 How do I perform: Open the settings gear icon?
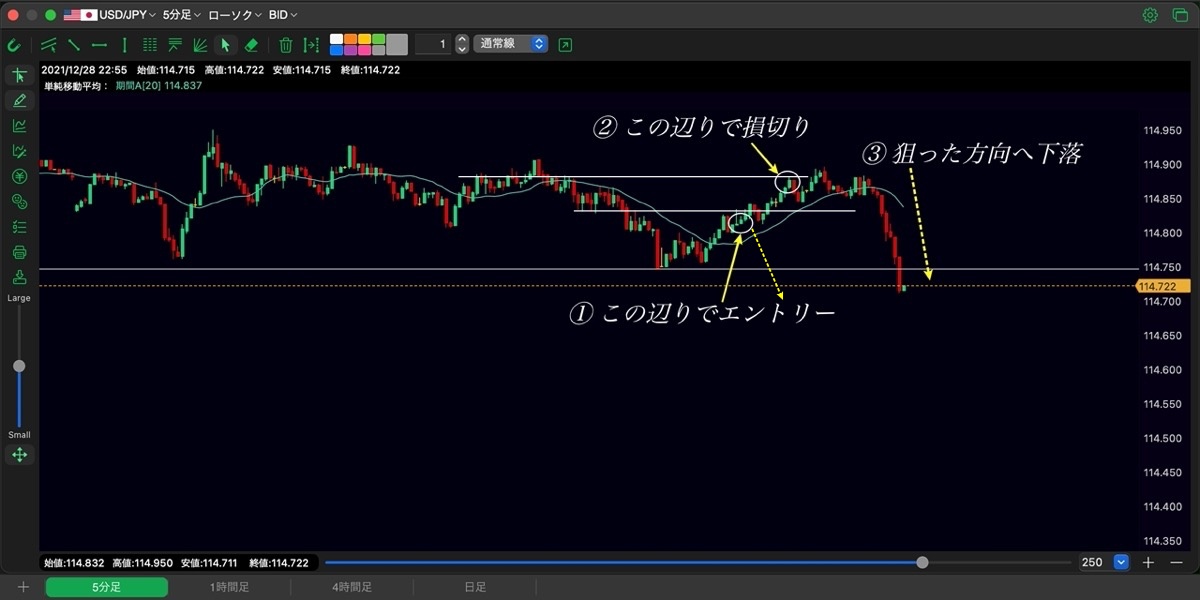[1150, 15]
